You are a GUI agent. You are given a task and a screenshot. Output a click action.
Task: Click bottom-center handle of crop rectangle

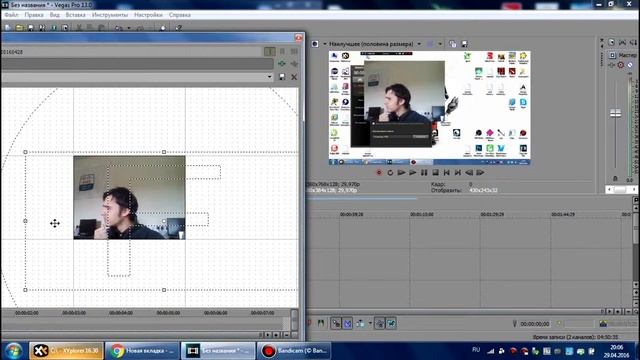pos(164,290)
